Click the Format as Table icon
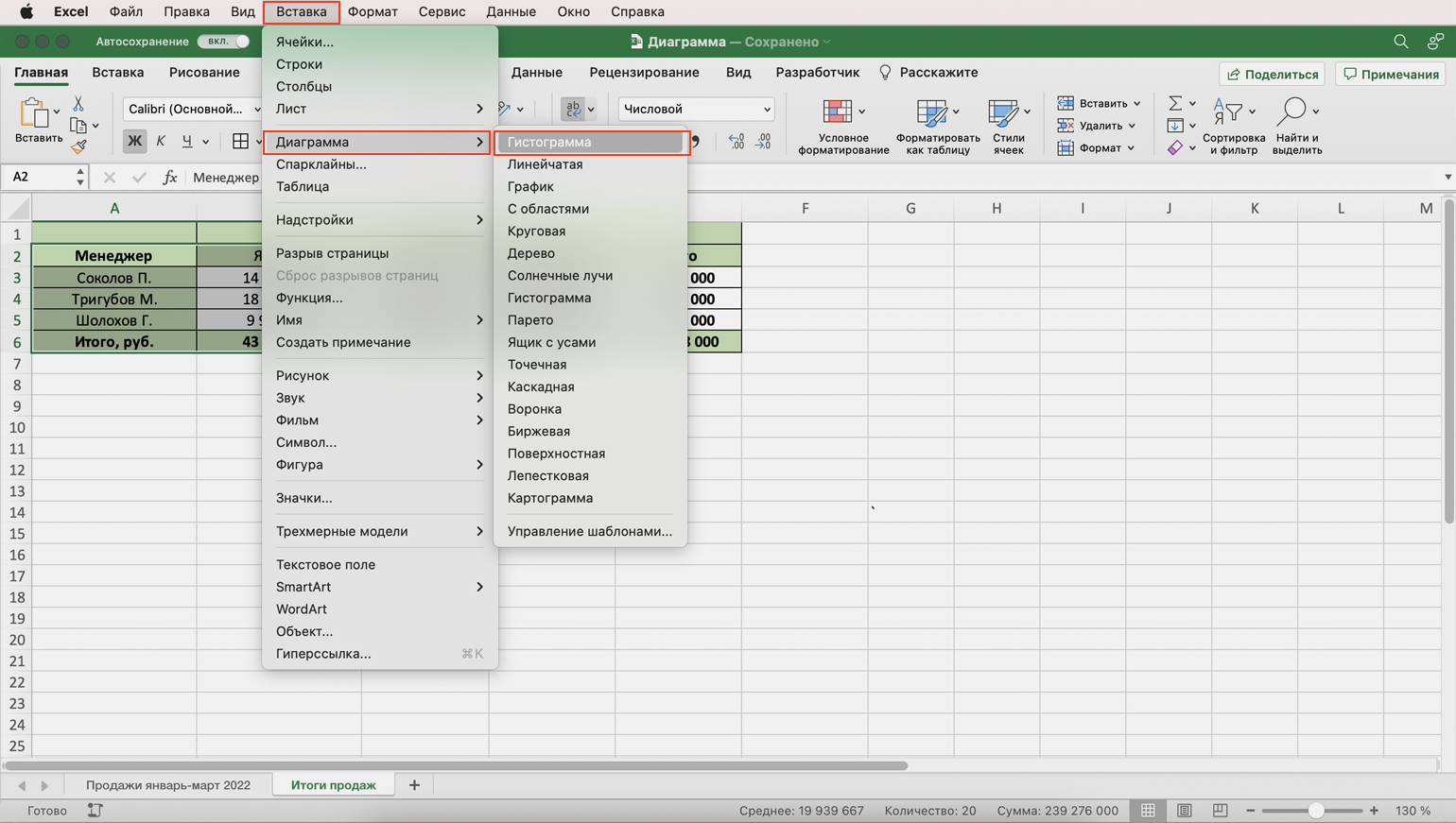Image resolution: width=1456 pixels, height=823 pixels. (937, 127)
